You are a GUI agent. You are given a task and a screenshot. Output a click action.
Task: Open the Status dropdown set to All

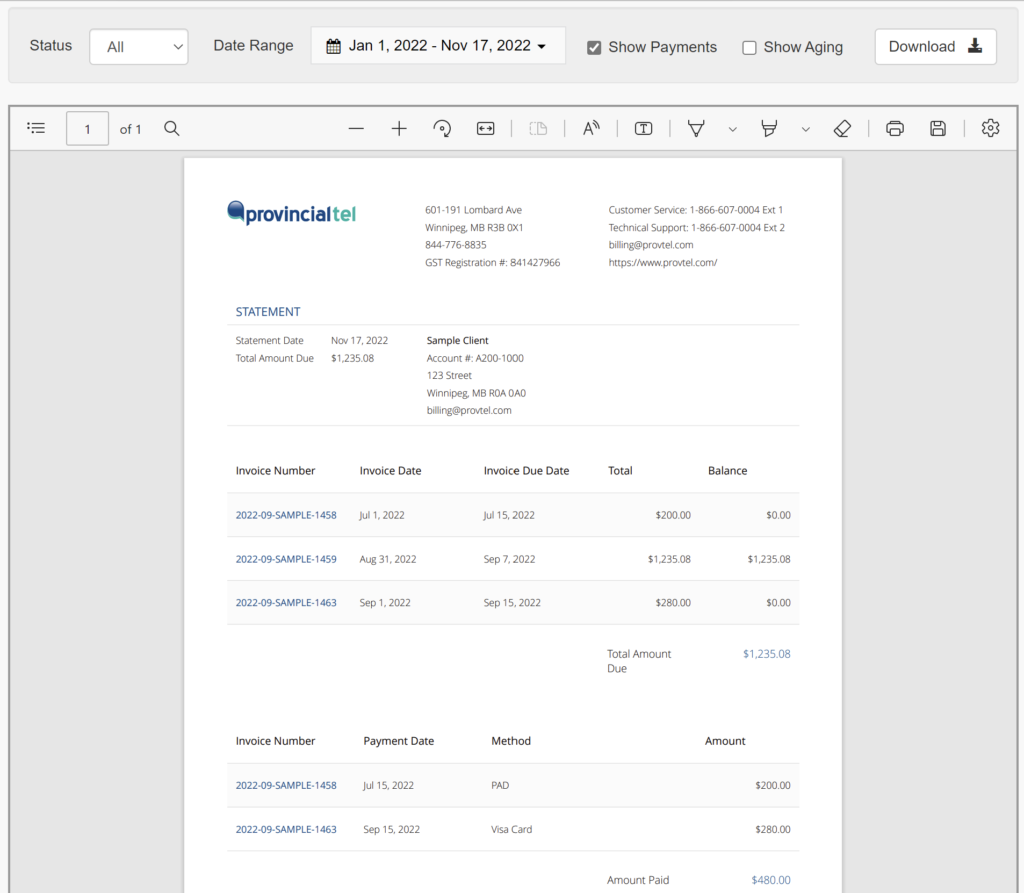pyautogui.click(x=138, y=46)
